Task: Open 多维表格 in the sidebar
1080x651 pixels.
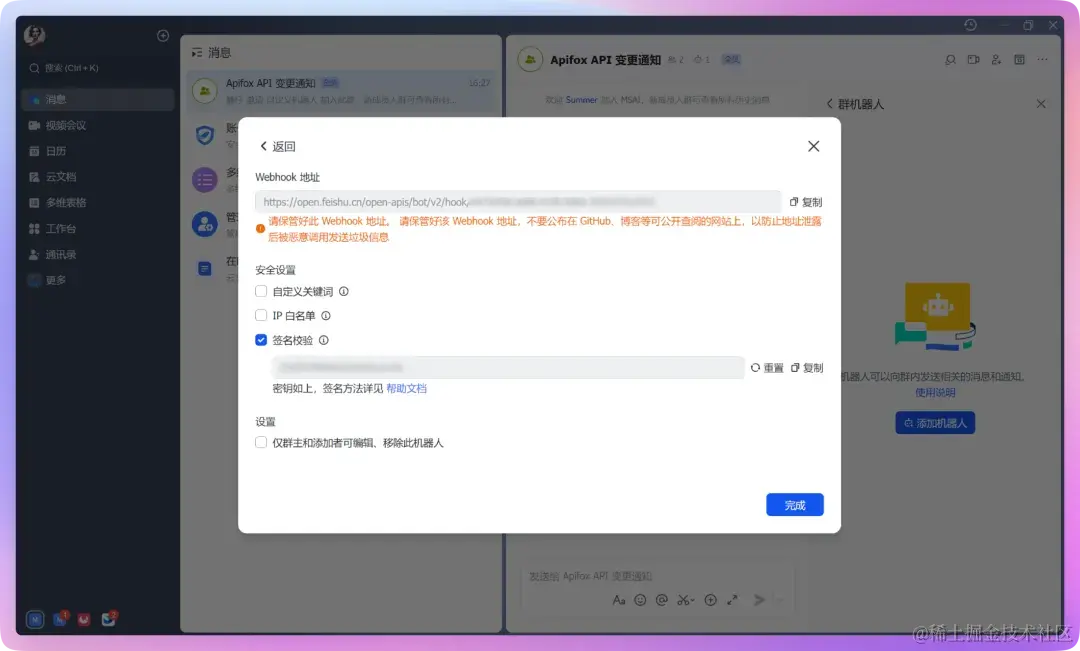Action: point(98,203)
